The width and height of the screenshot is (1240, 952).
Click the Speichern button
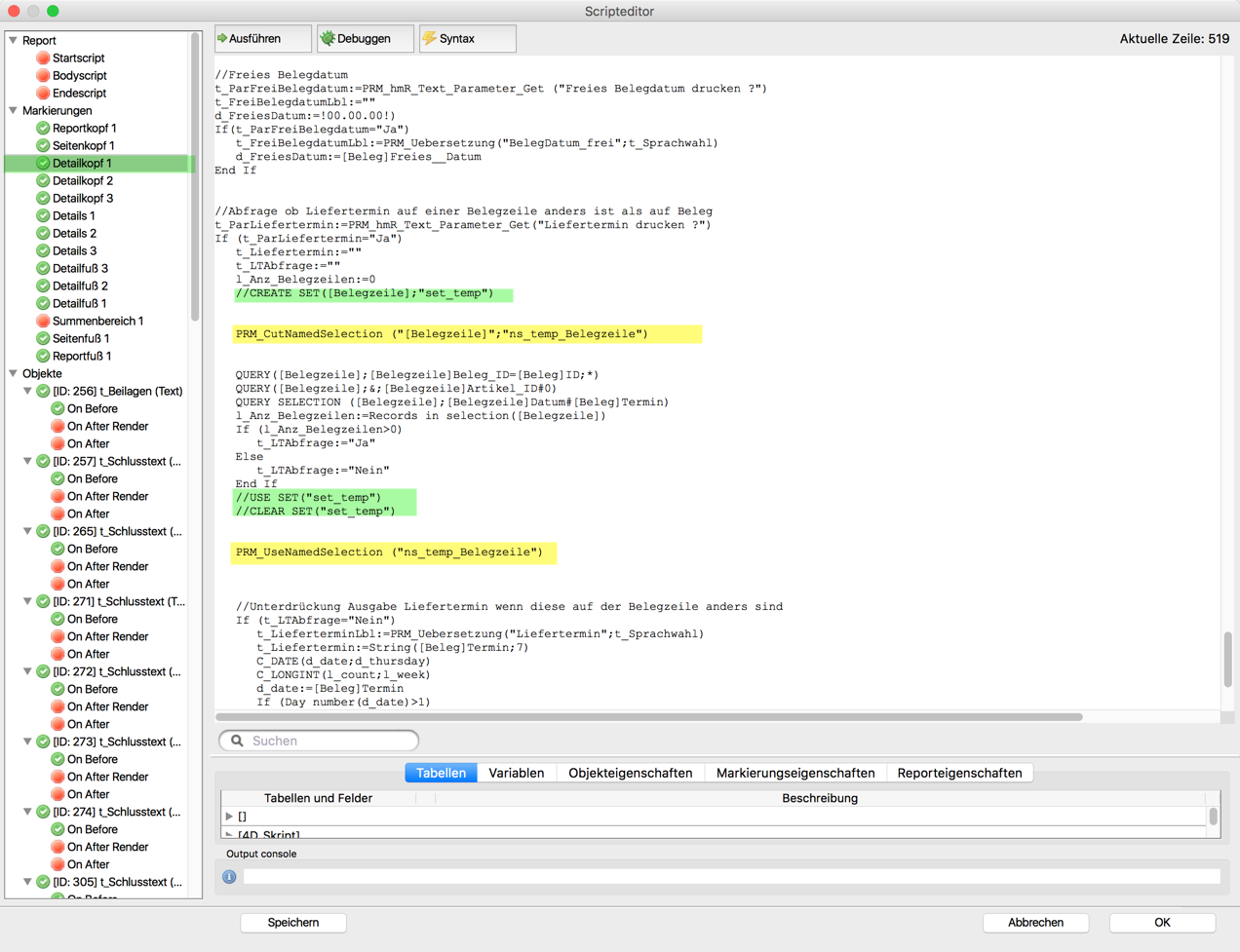click(293, 922)
